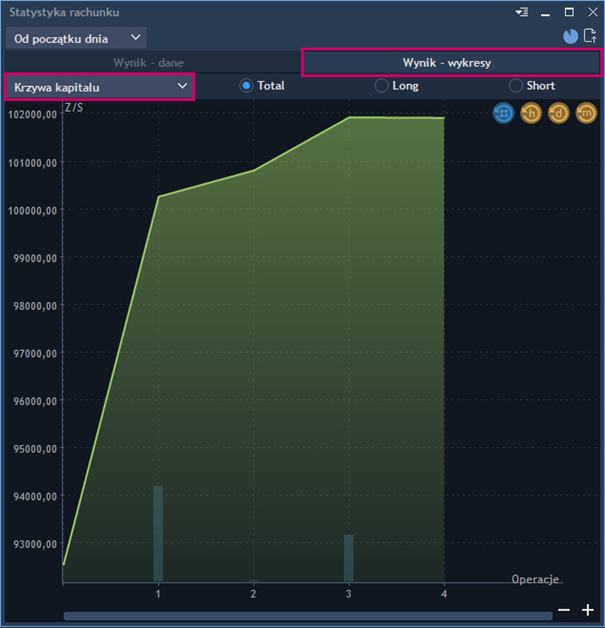Click the orange monthly 'm' chart icon
This screenshot has width=605, height=628.
(586, 114)
